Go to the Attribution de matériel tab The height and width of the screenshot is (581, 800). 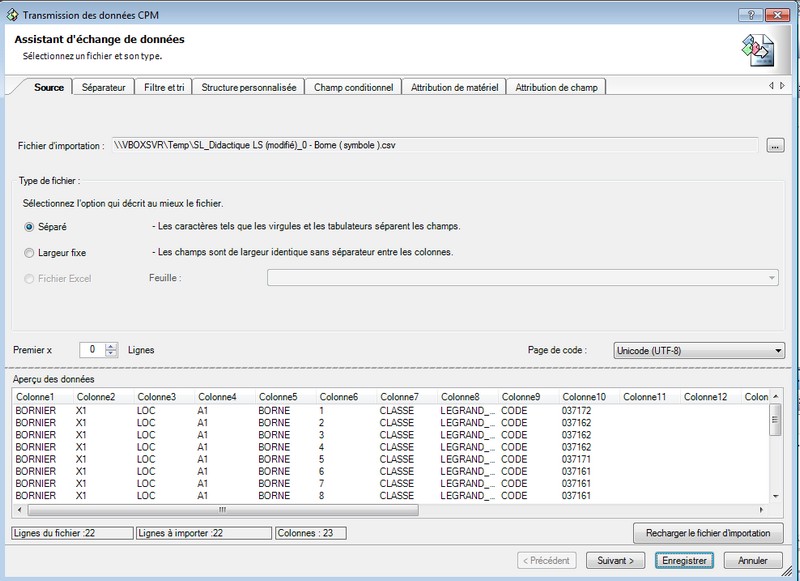tap(454, 88)
